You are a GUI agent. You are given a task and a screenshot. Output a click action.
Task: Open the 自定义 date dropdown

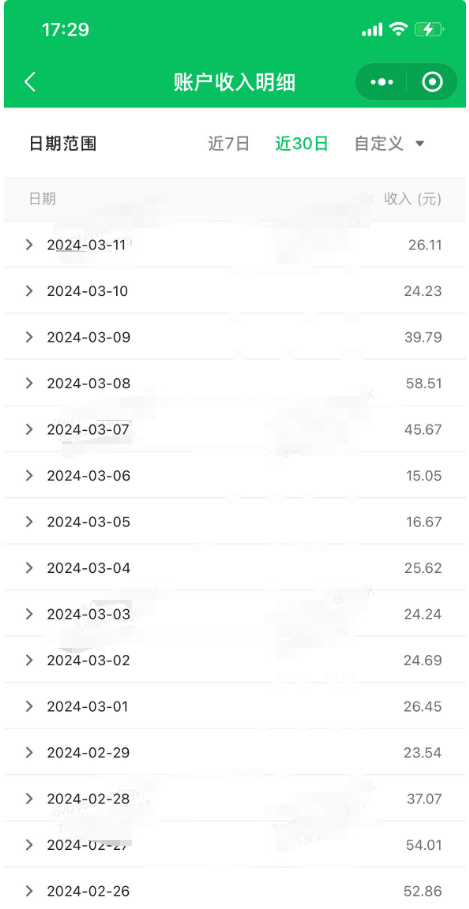pos(390,144)
